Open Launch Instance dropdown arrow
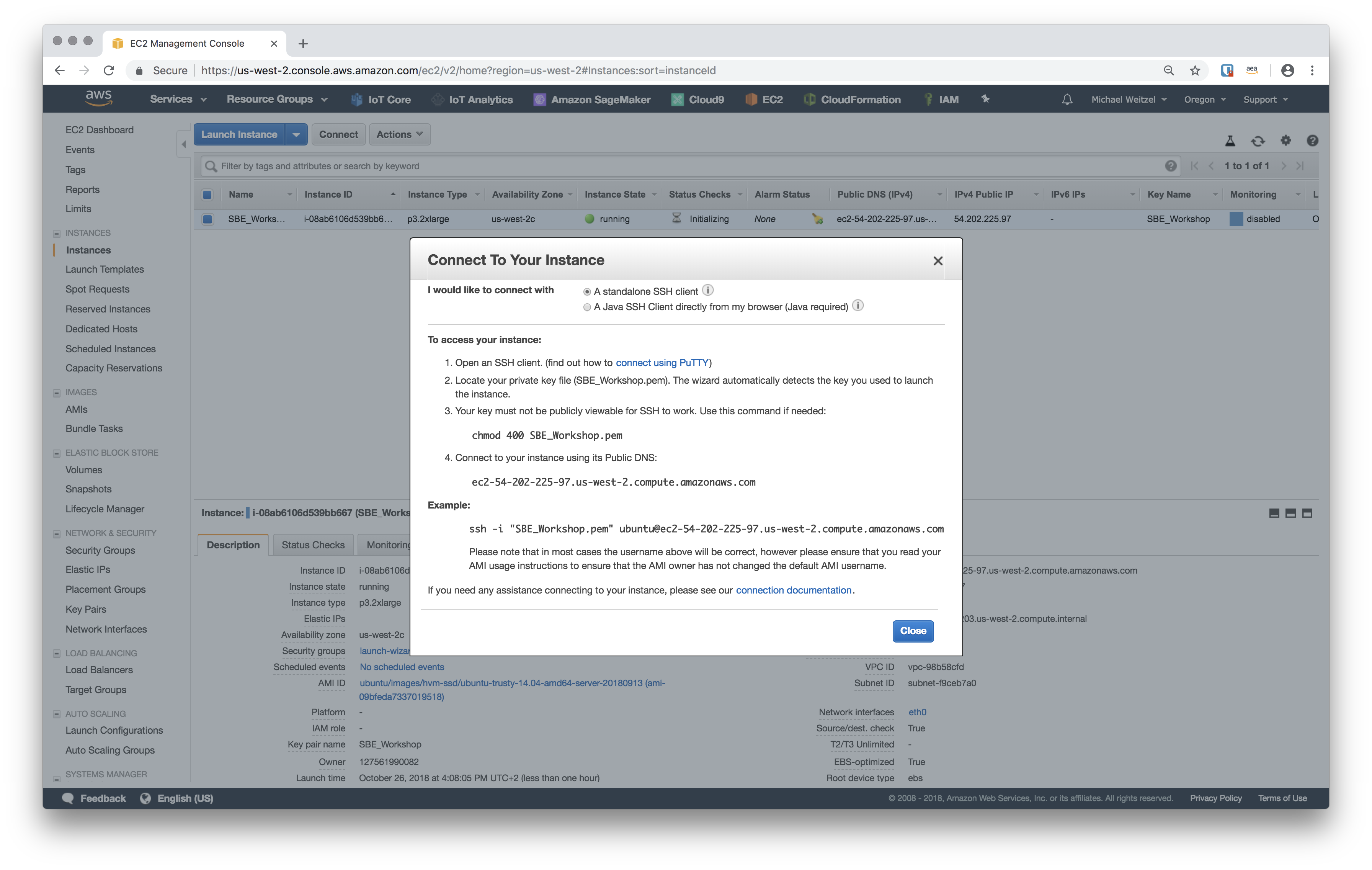Screen dimensions: 1372x870 click(296, 134)
